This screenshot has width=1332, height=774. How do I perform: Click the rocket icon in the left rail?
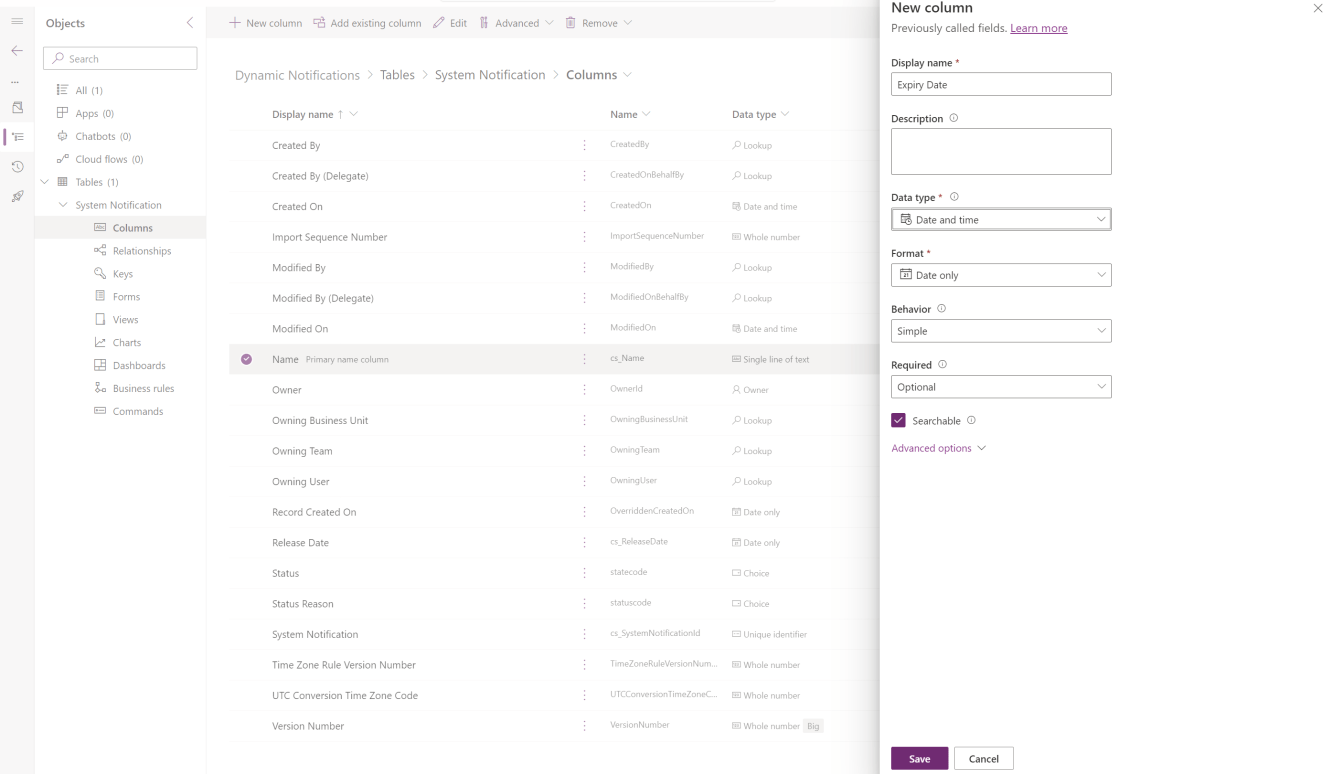click(15, 196)
